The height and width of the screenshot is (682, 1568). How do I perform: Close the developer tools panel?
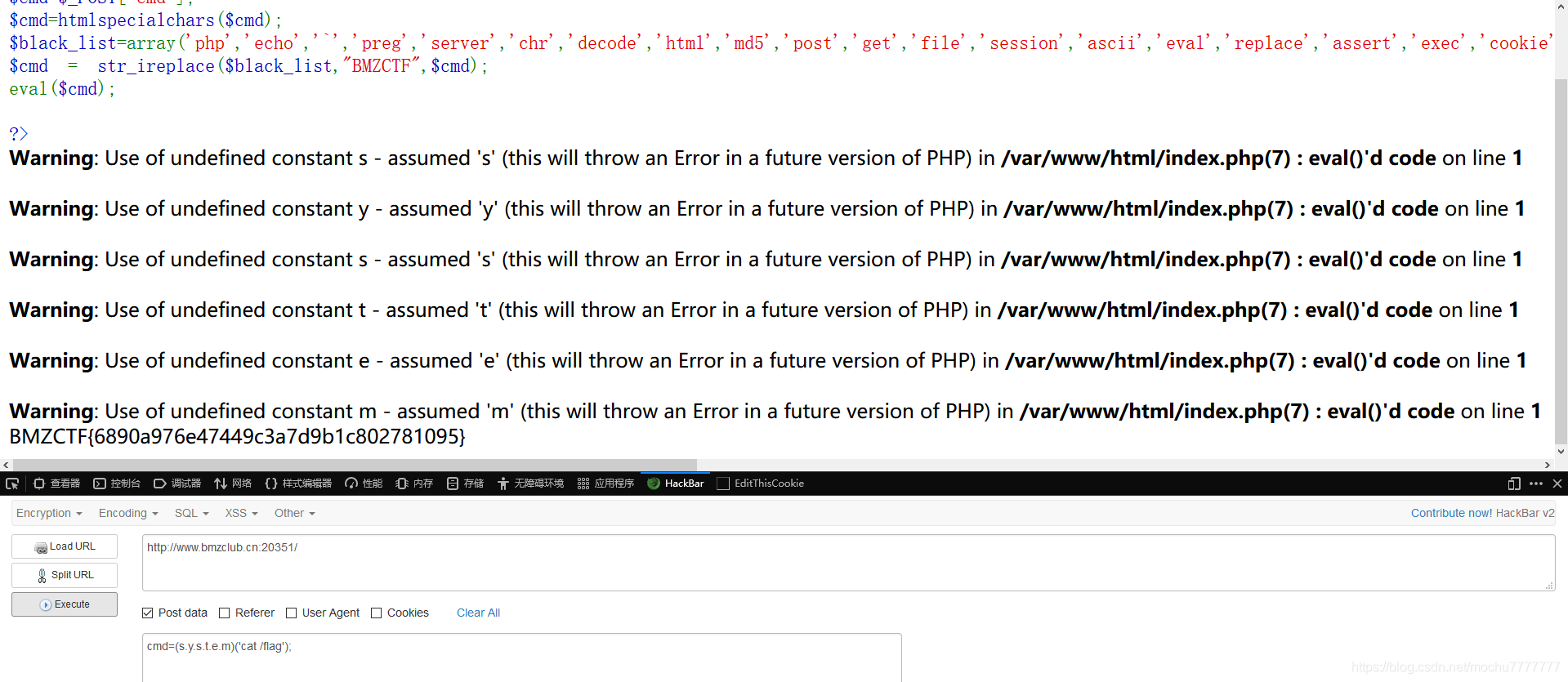[1557, 484]
